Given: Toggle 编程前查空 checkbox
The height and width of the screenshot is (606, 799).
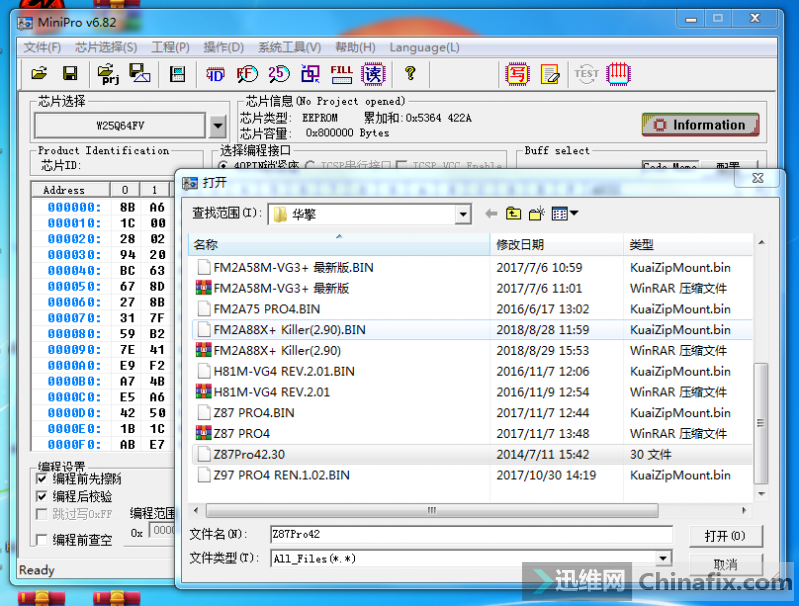Looking at the screenshot, I should click(42, 540).
